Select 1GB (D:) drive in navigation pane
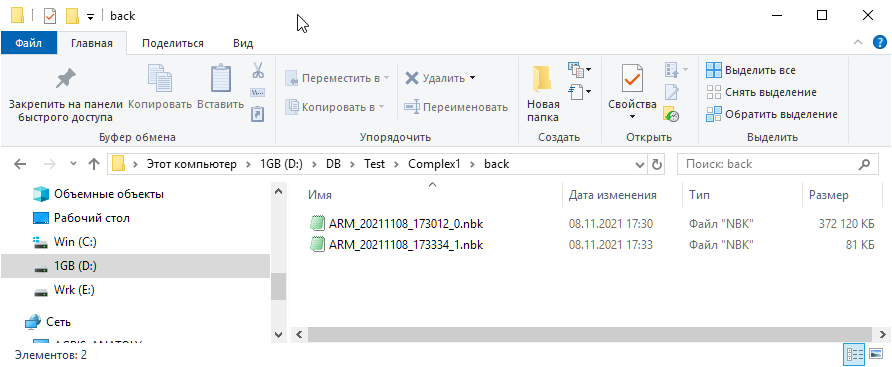 click(x=135, y=266)
